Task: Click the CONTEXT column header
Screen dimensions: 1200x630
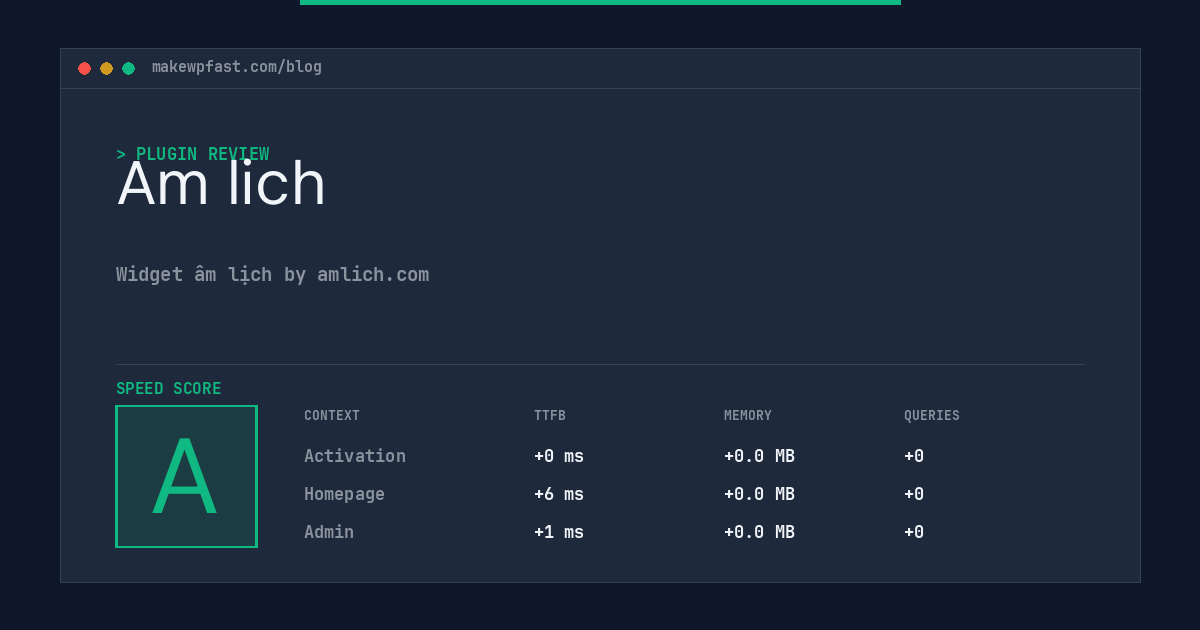Action: (x=332, y=416)
